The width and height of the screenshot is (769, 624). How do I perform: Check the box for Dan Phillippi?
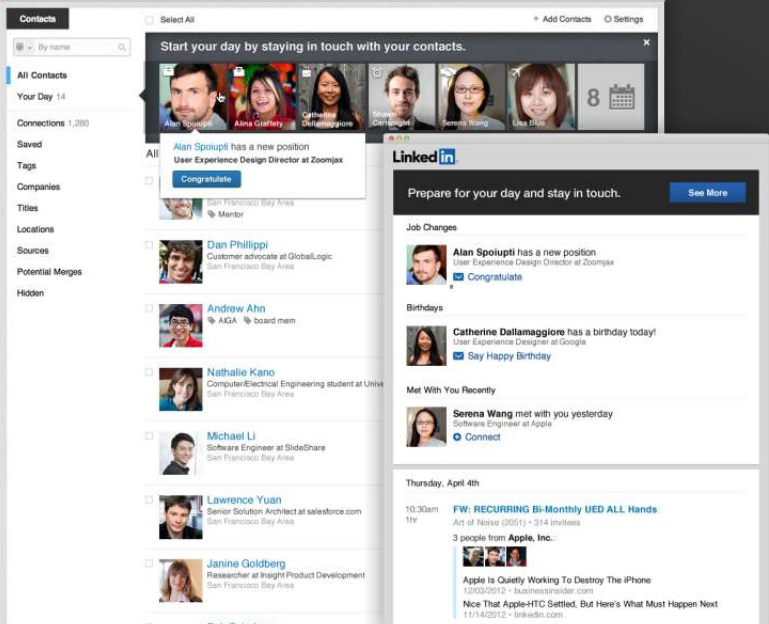coord(149,245)
